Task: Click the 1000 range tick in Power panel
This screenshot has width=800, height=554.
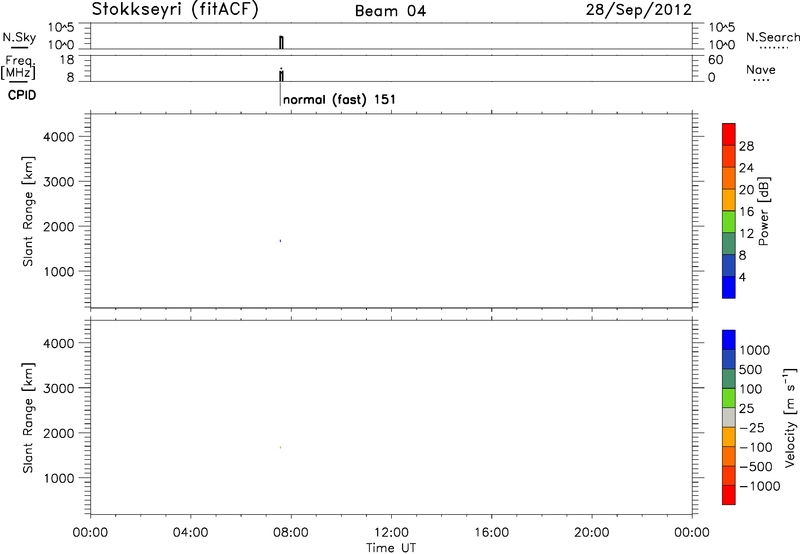Action: point(59,271)
